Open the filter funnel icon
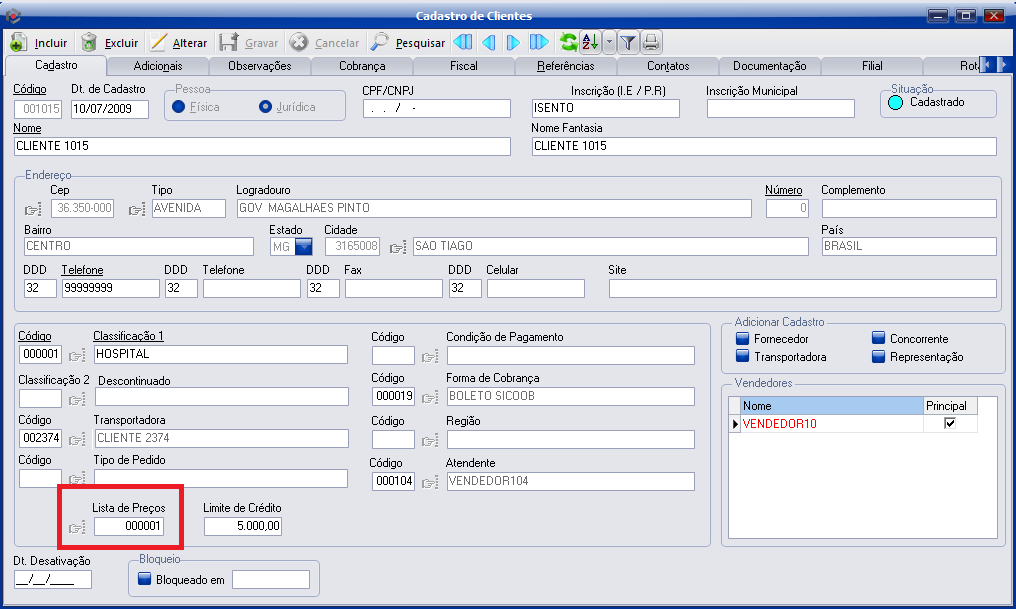The image size is (1016, 609). [628, 42]
